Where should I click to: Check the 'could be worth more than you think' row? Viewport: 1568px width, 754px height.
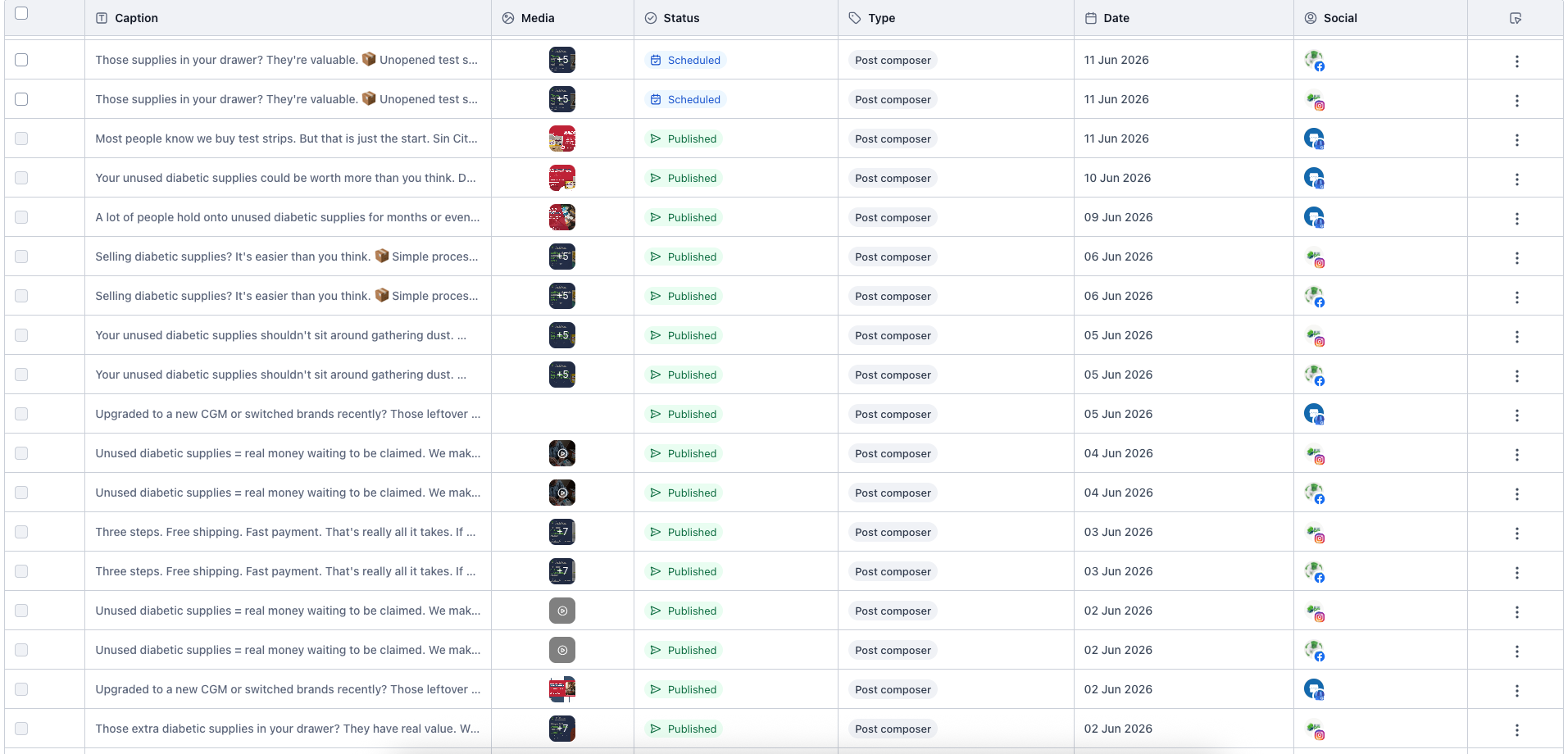(21, 178)
